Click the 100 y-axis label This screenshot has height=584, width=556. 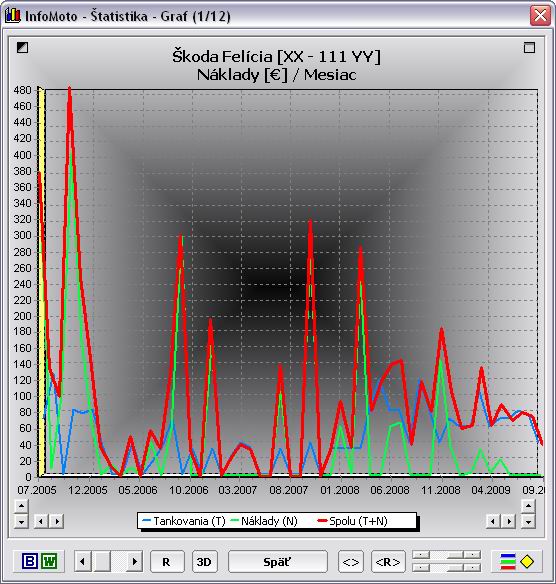click(x=22, y=396)
